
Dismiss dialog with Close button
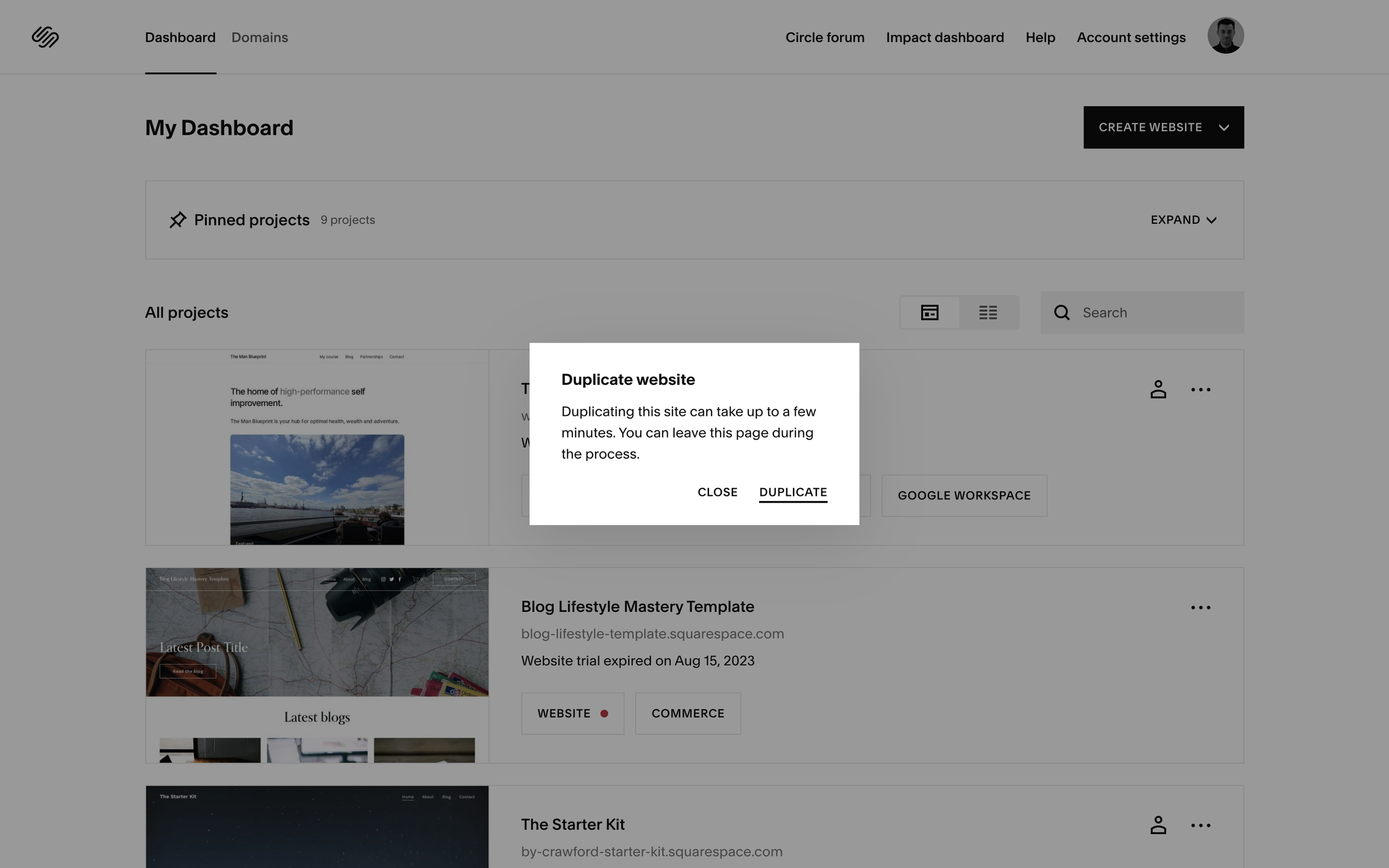(x=717, y=492)
